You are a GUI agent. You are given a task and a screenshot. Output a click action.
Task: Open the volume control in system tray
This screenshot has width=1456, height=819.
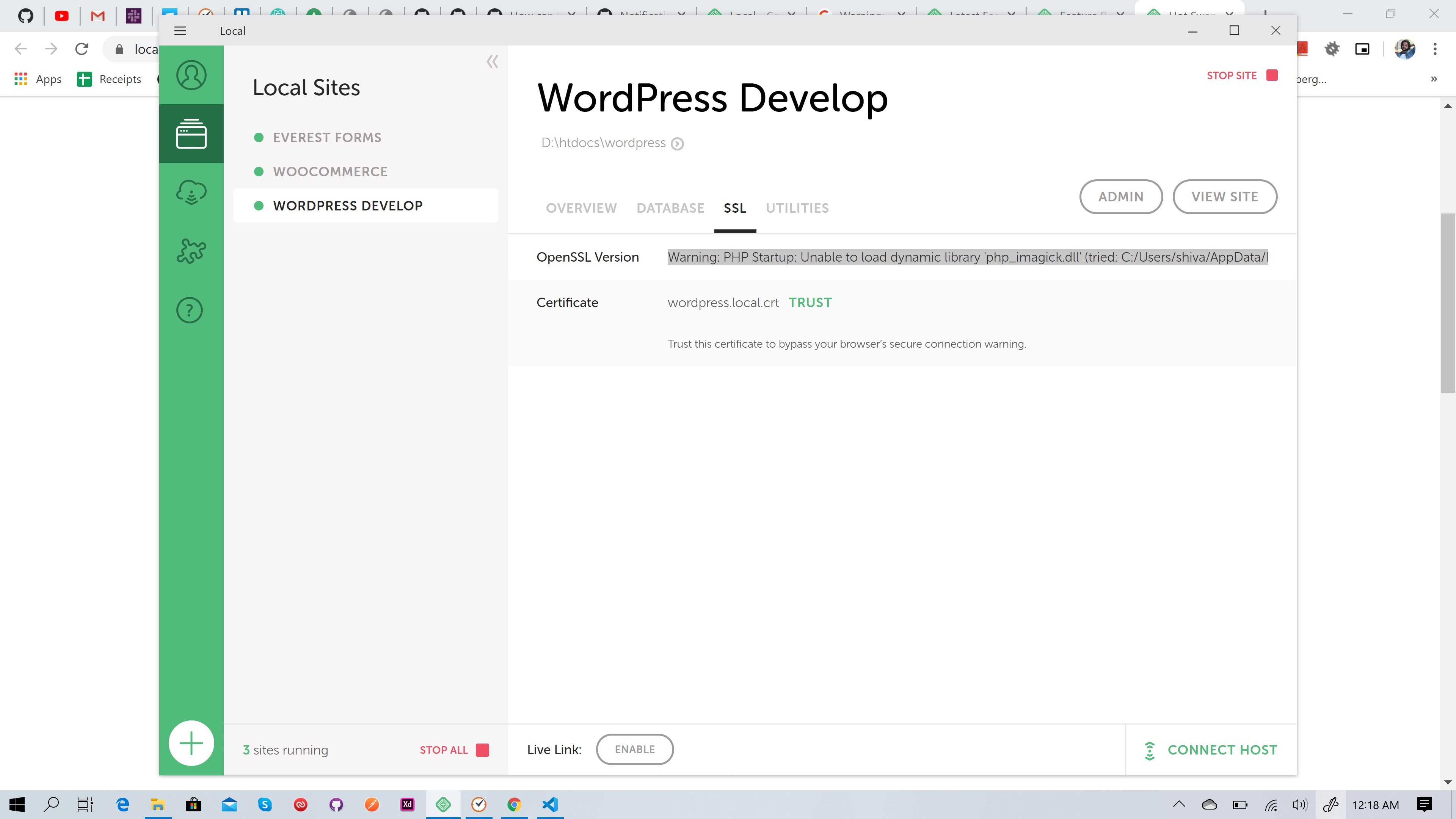pyautogui.click(x=1300, y=804)
